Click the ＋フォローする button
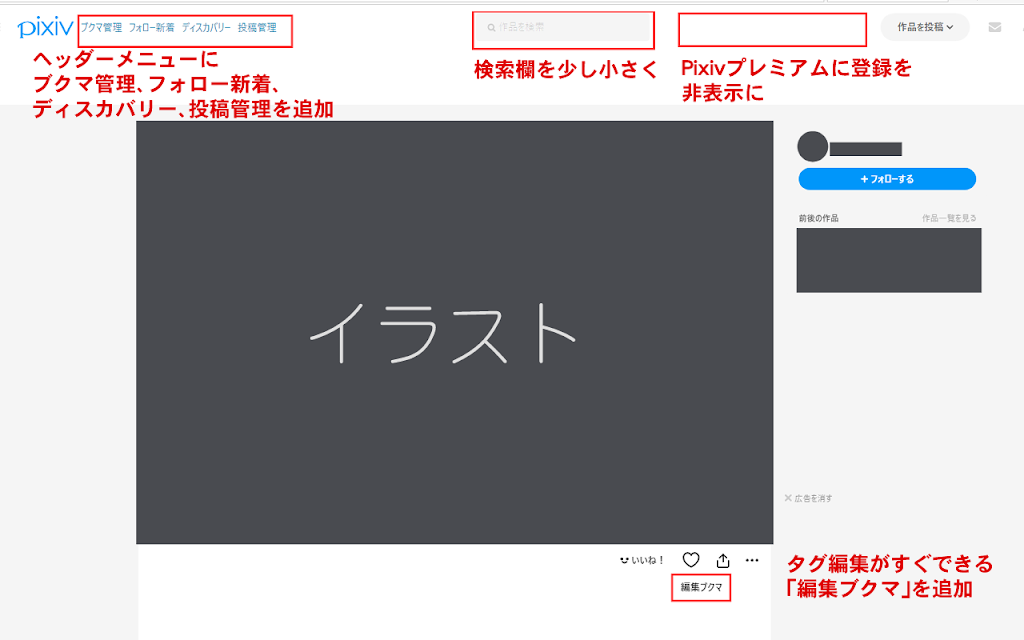Image resolution: width=1024 pixels, height=640 pixels. point(887,179)
